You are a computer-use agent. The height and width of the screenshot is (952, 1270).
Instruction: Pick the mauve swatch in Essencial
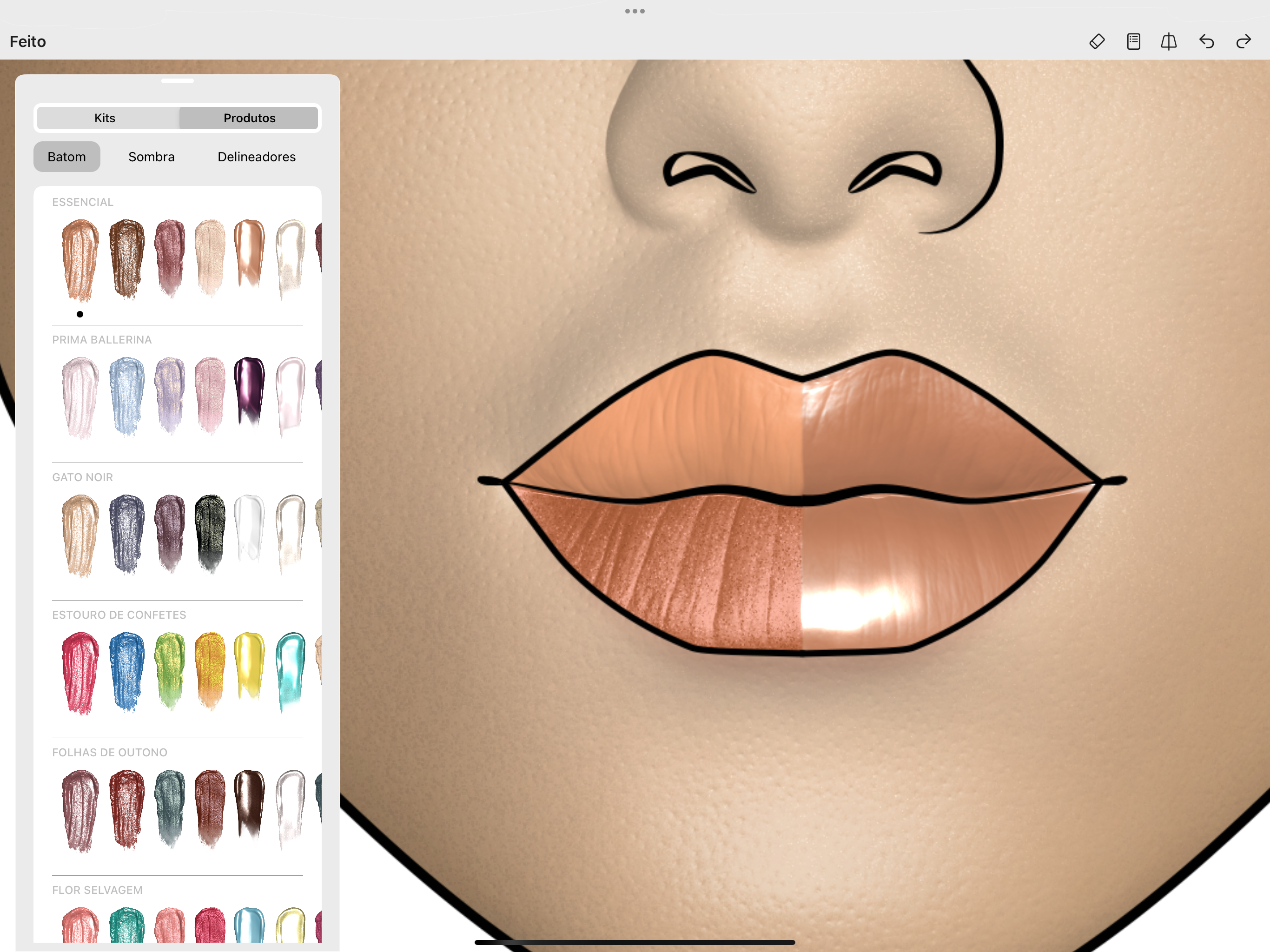[170, 258]
